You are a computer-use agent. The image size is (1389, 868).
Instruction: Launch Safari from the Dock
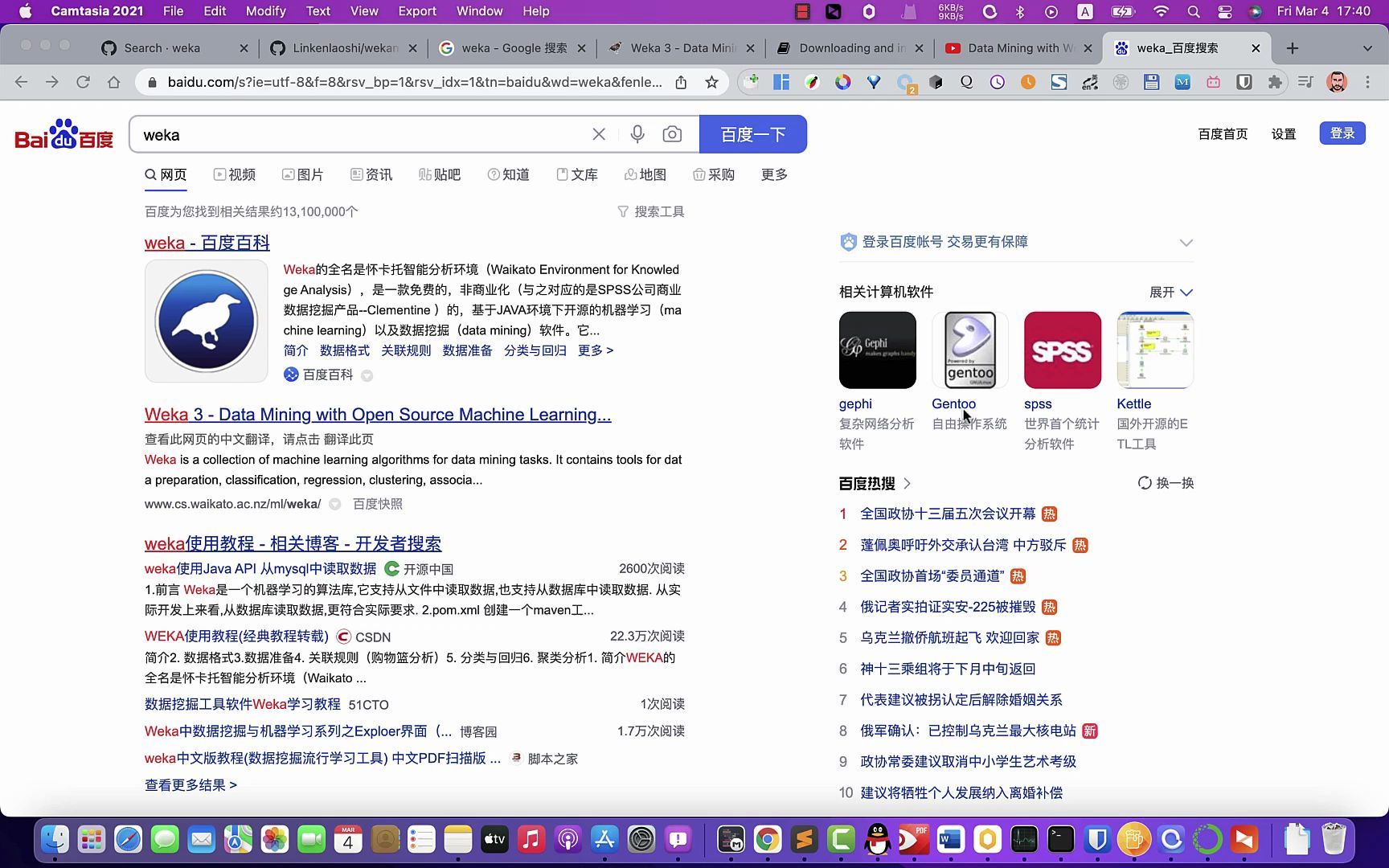(128, 840)
